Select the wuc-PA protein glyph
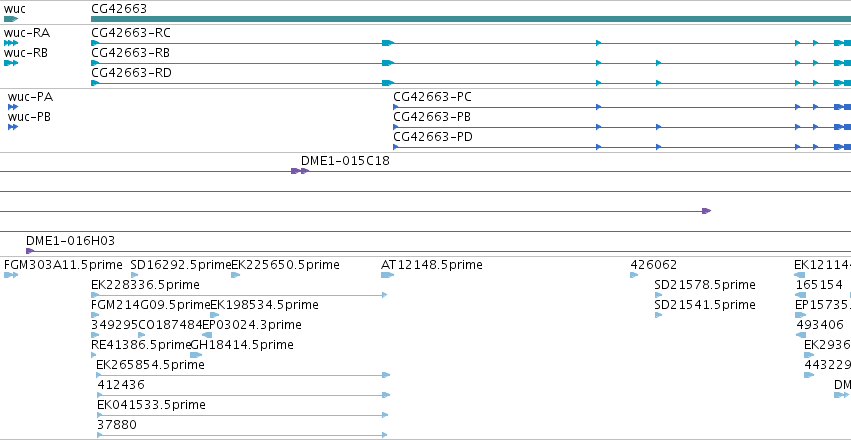The height and width of the screenshot is (440, 851). coord(13,107)
